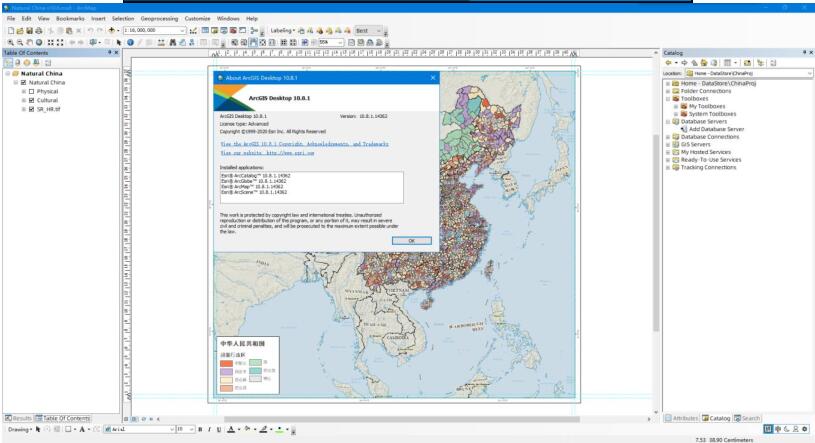
Task: Click the font color A swatch
Action: [231, 429]
